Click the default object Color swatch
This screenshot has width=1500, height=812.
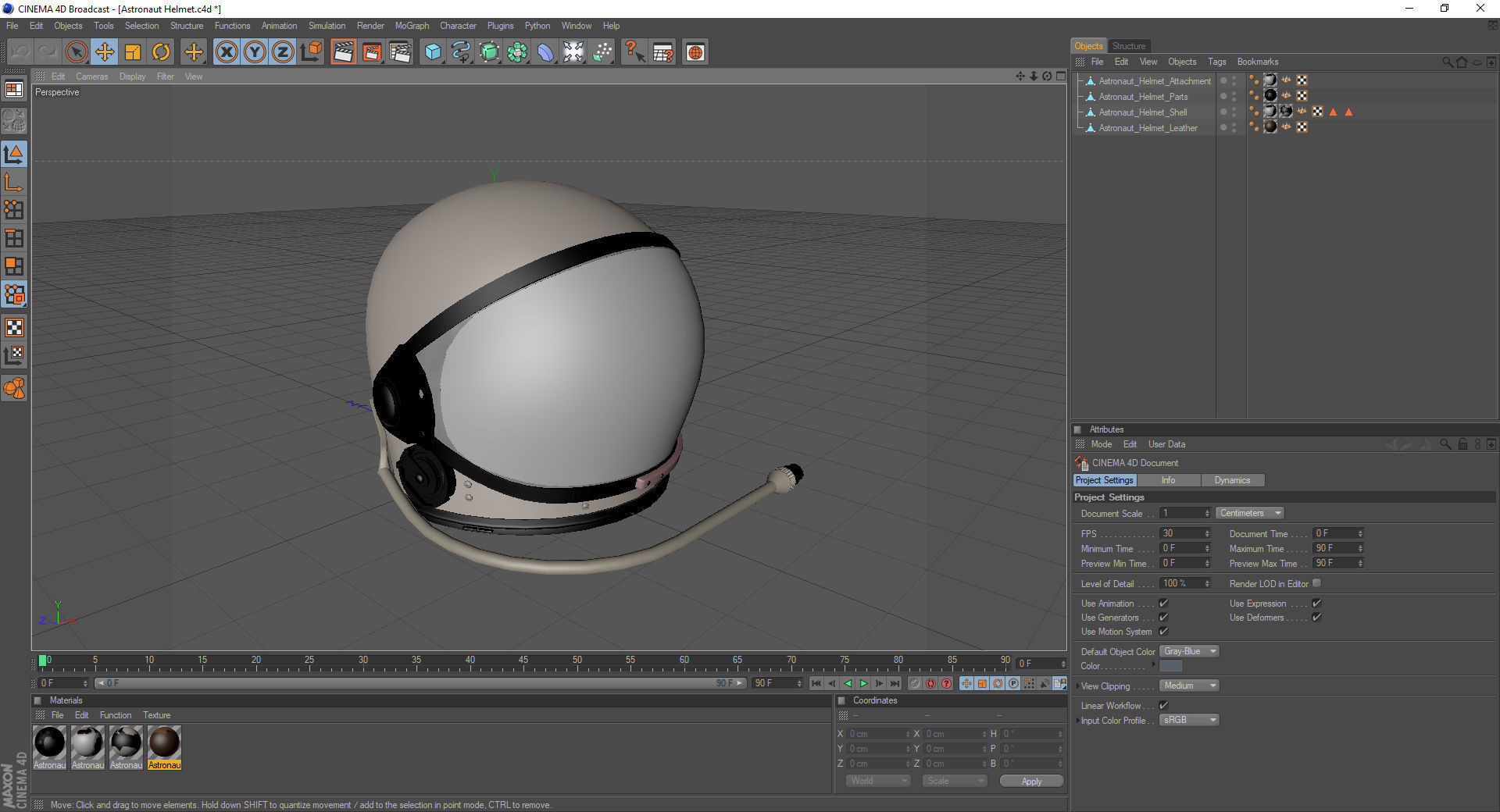[1170, 666]
